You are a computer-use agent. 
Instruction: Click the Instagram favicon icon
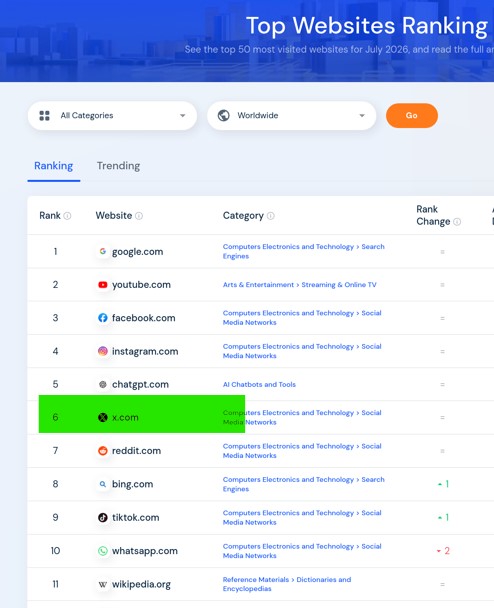pos(102,351)
